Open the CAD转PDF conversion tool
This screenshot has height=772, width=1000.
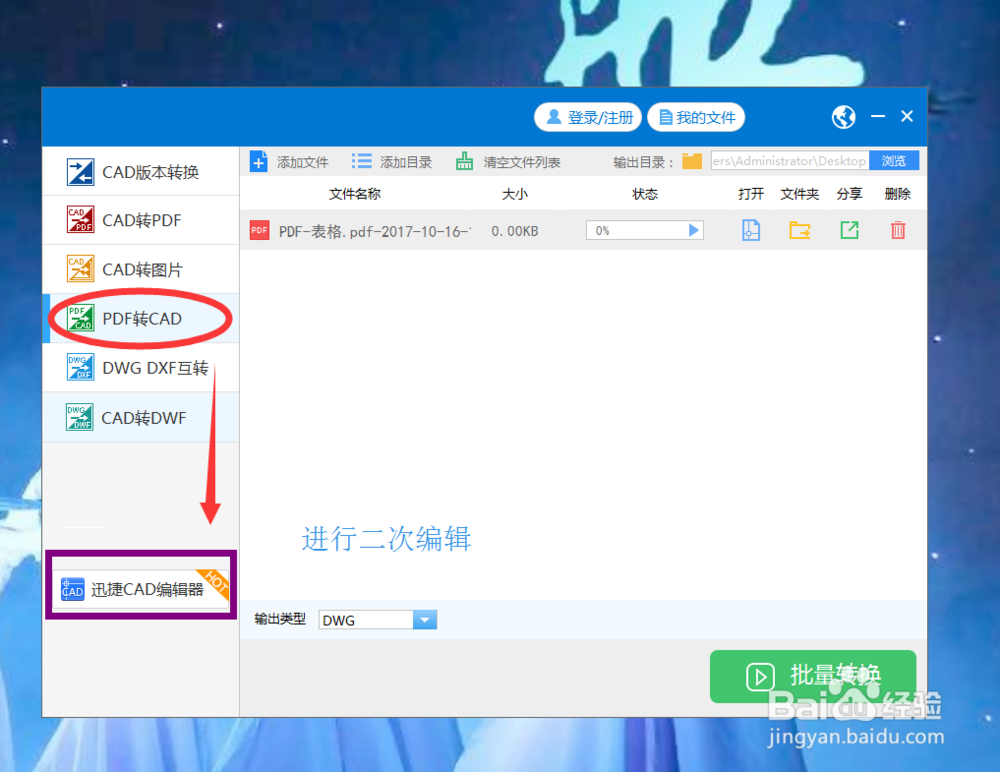click(140, 220)
